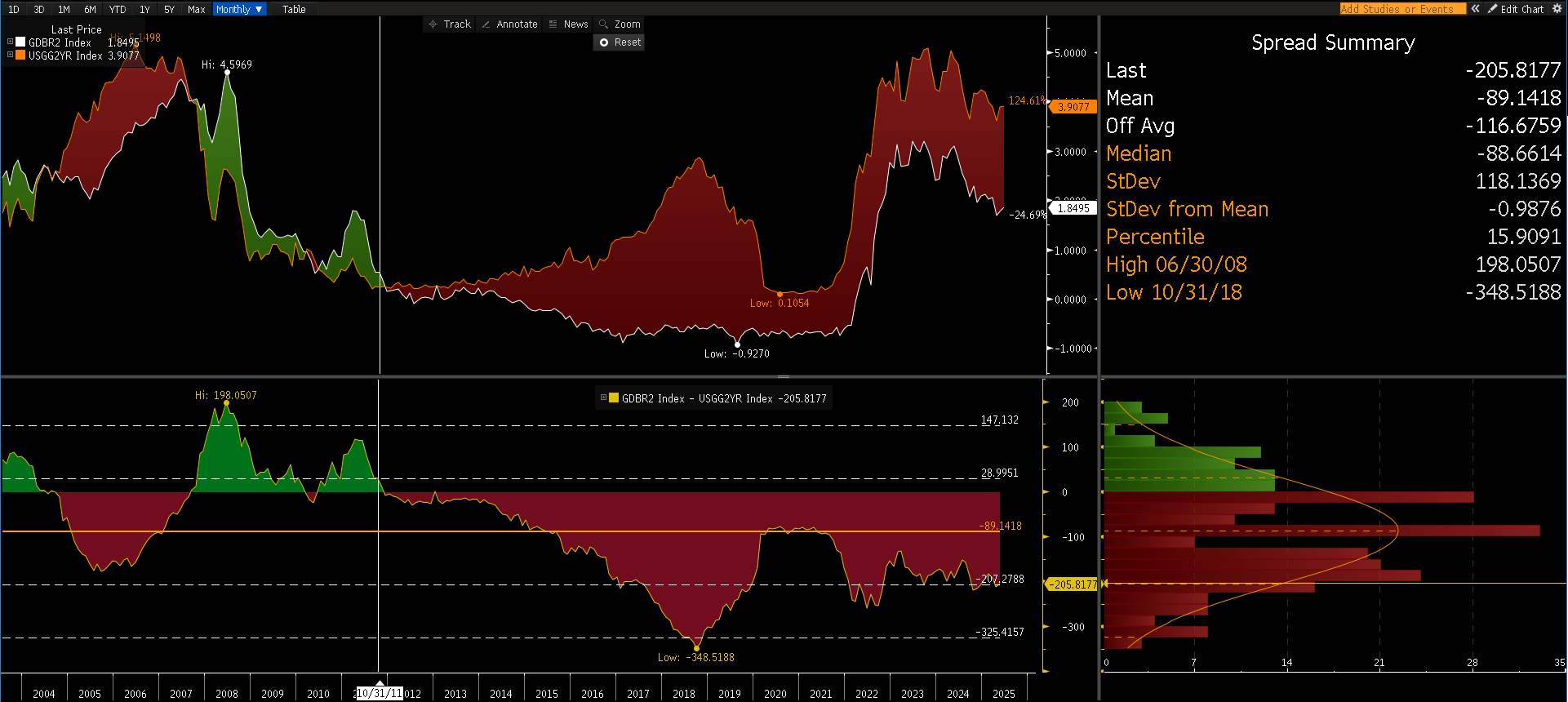Open the Monthly periodicity dropdown
This screenshot has height=702, width=1568.
pos(239,9)
